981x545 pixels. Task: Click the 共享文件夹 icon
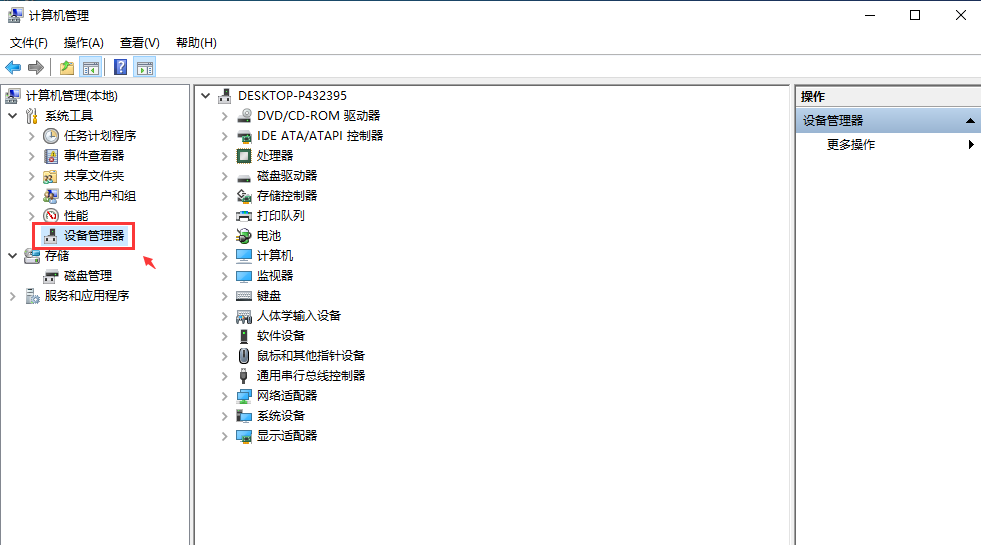[51, 176]
